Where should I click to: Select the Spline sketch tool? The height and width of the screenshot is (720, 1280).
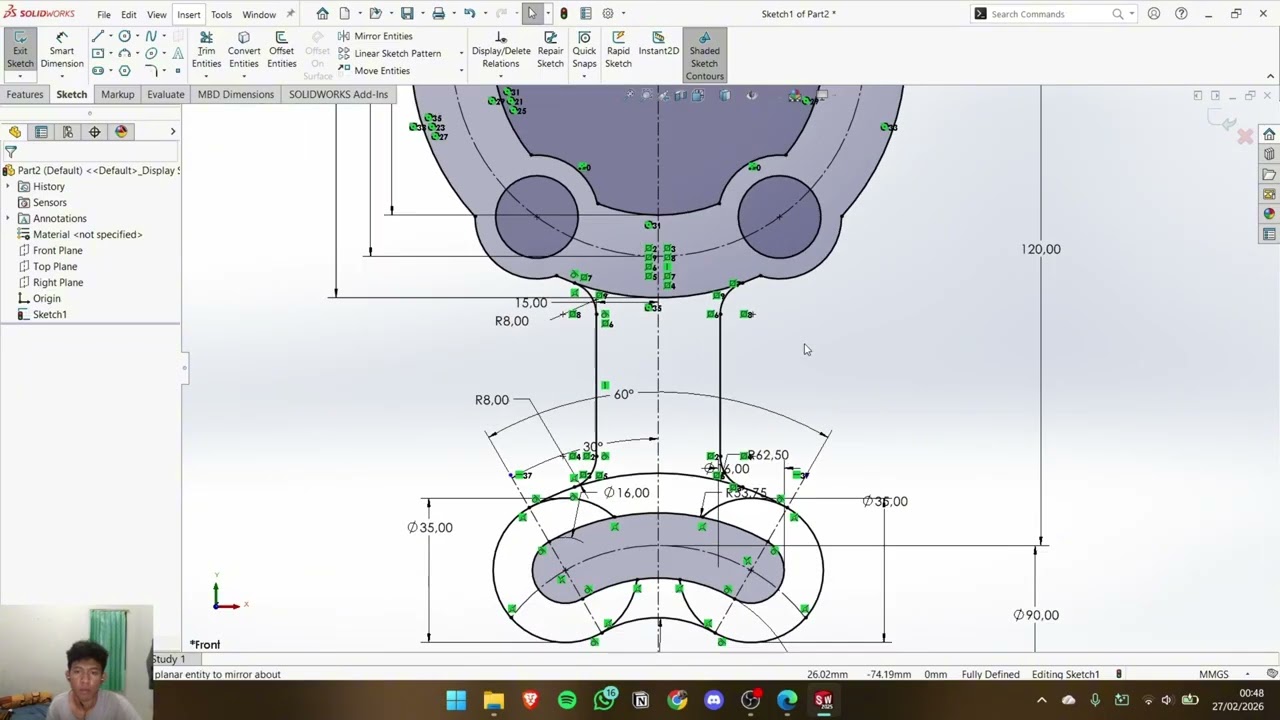[151, 36]
